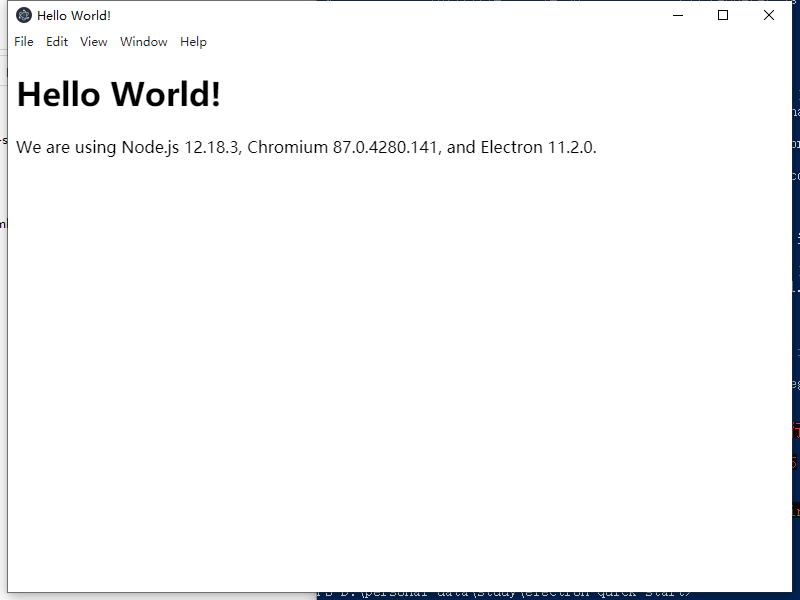Viewport: 800px width, 600px height.
Task: Click the 'Hello World!' page heading
Action: [x=118, y=94]
